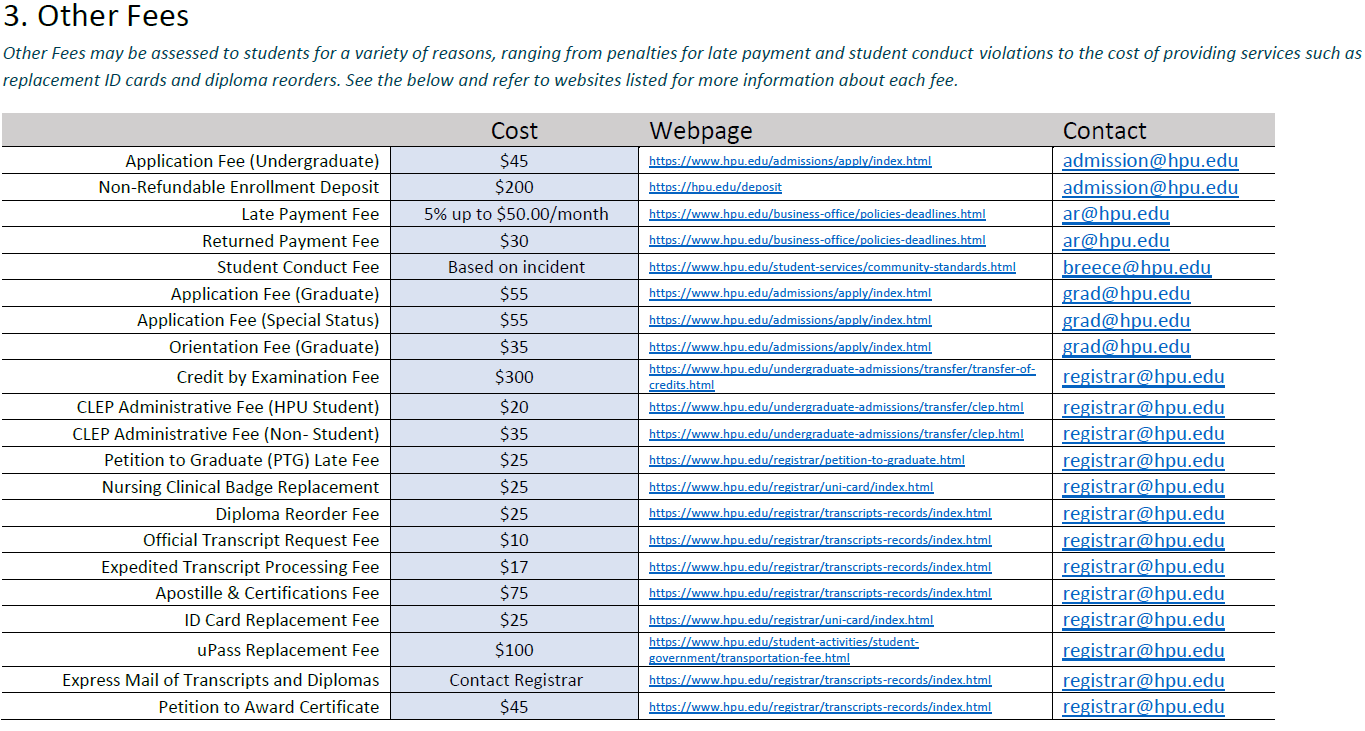This screenshot has height=731, width=1365.
Task: Click the CLEP Fee (HPU Student) clep.html link
Action: [x=836, y=408]
